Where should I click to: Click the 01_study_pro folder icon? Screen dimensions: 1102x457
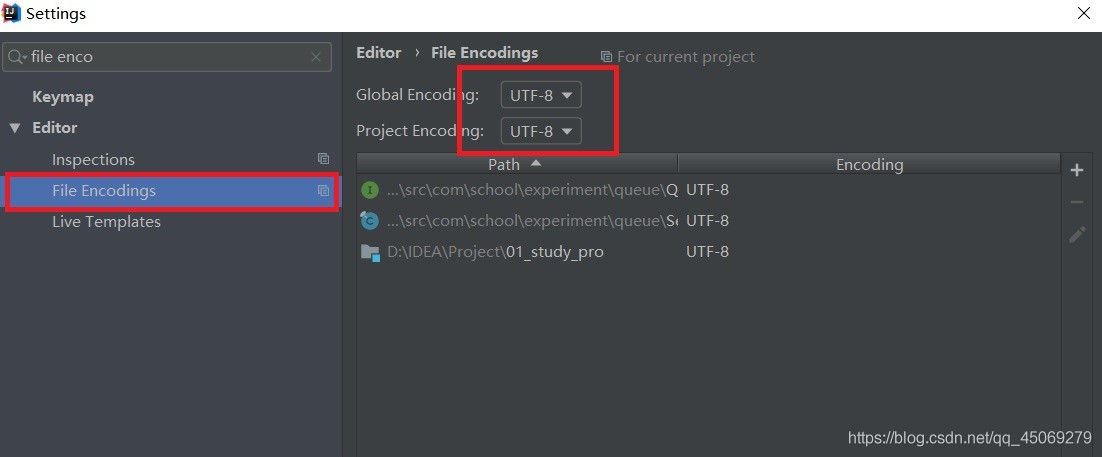[370, 252]
